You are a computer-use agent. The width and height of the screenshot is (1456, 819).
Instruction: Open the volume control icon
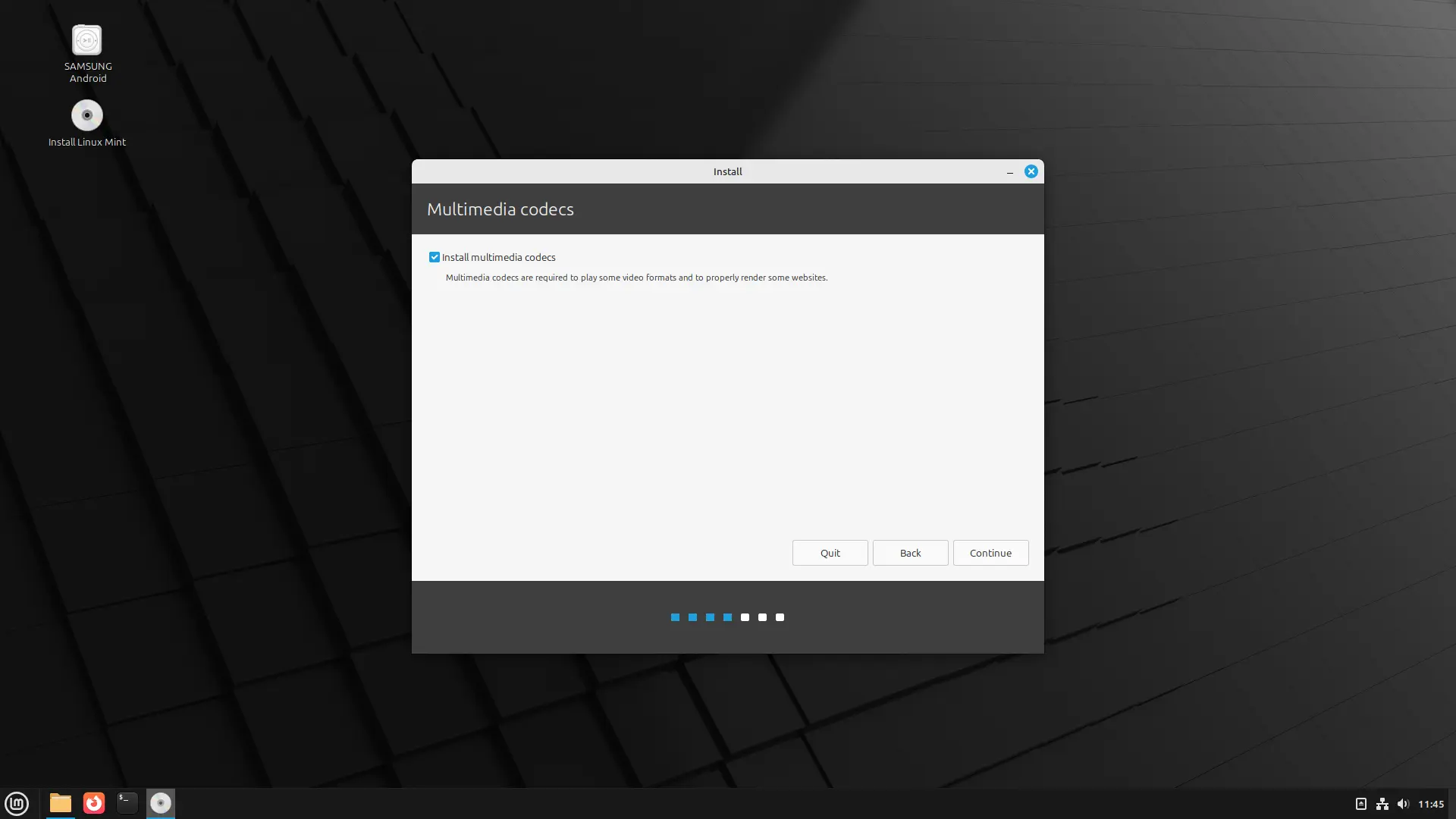pos(1403,804)
